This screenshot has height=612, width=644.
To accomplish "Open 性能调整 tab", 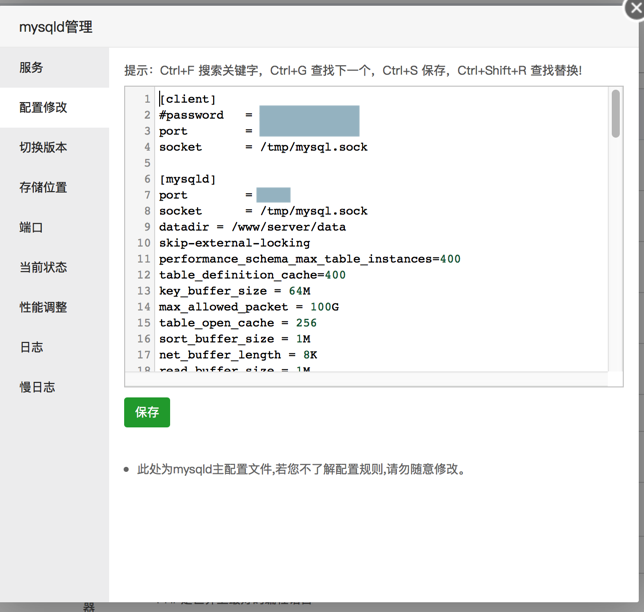I will point(54,307).
